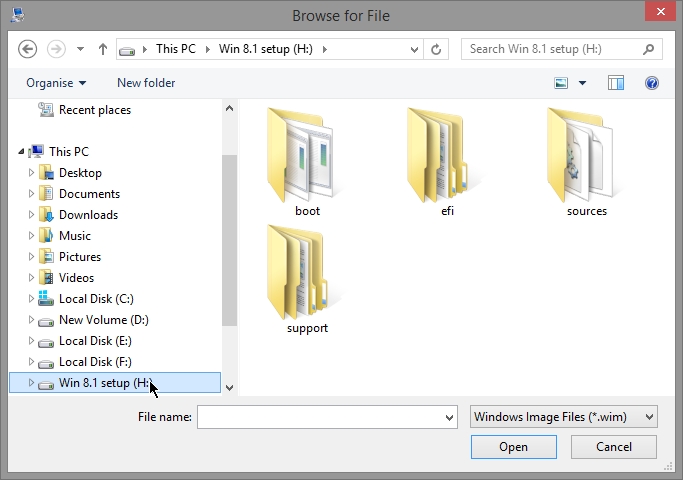Select Documents in navigation pane
The width and height of the screenshot is (683, 480).
click(x=89, y=194)
